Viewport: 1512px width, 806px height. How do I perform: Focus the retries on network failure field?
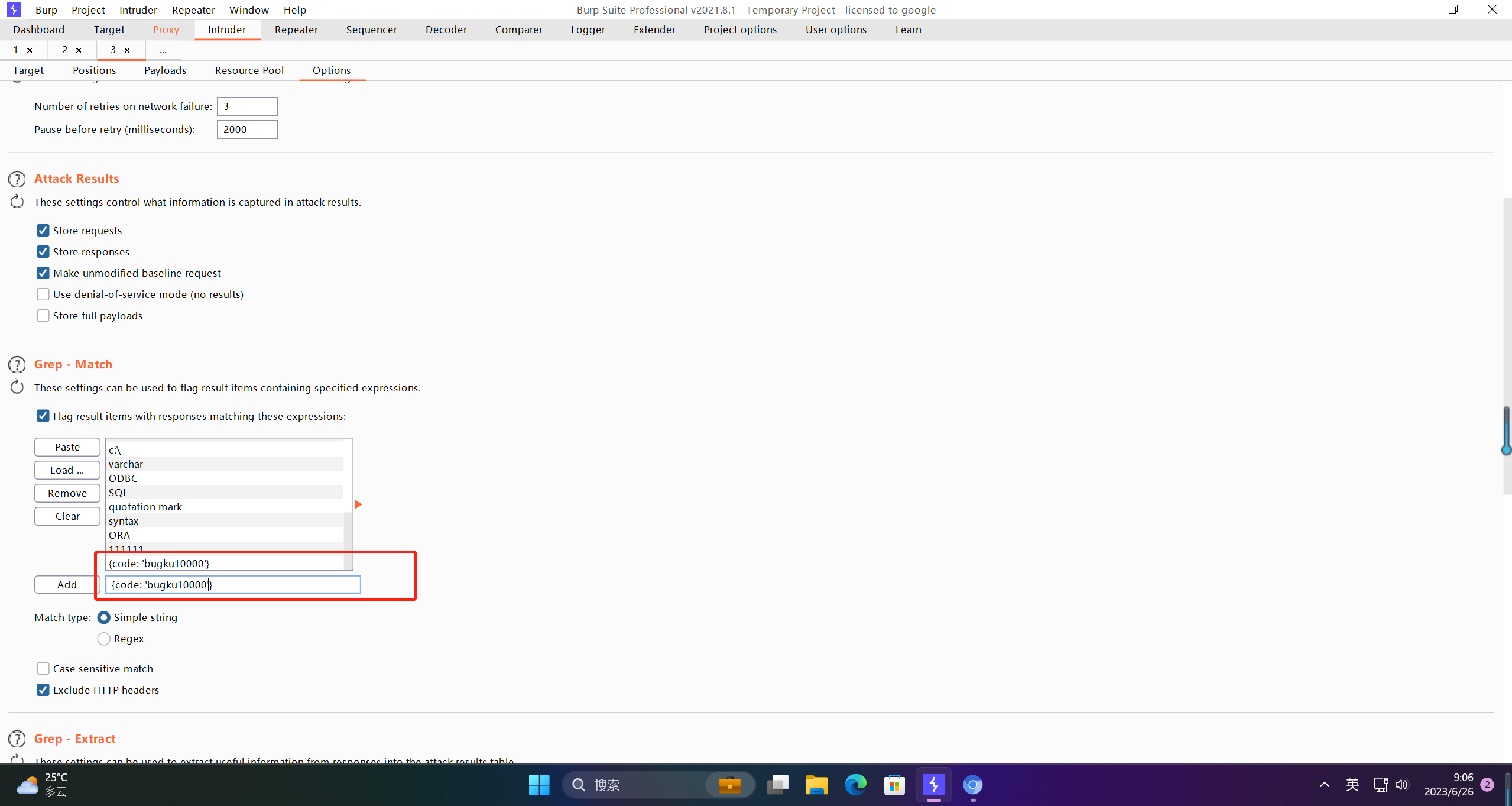point(247,106)
